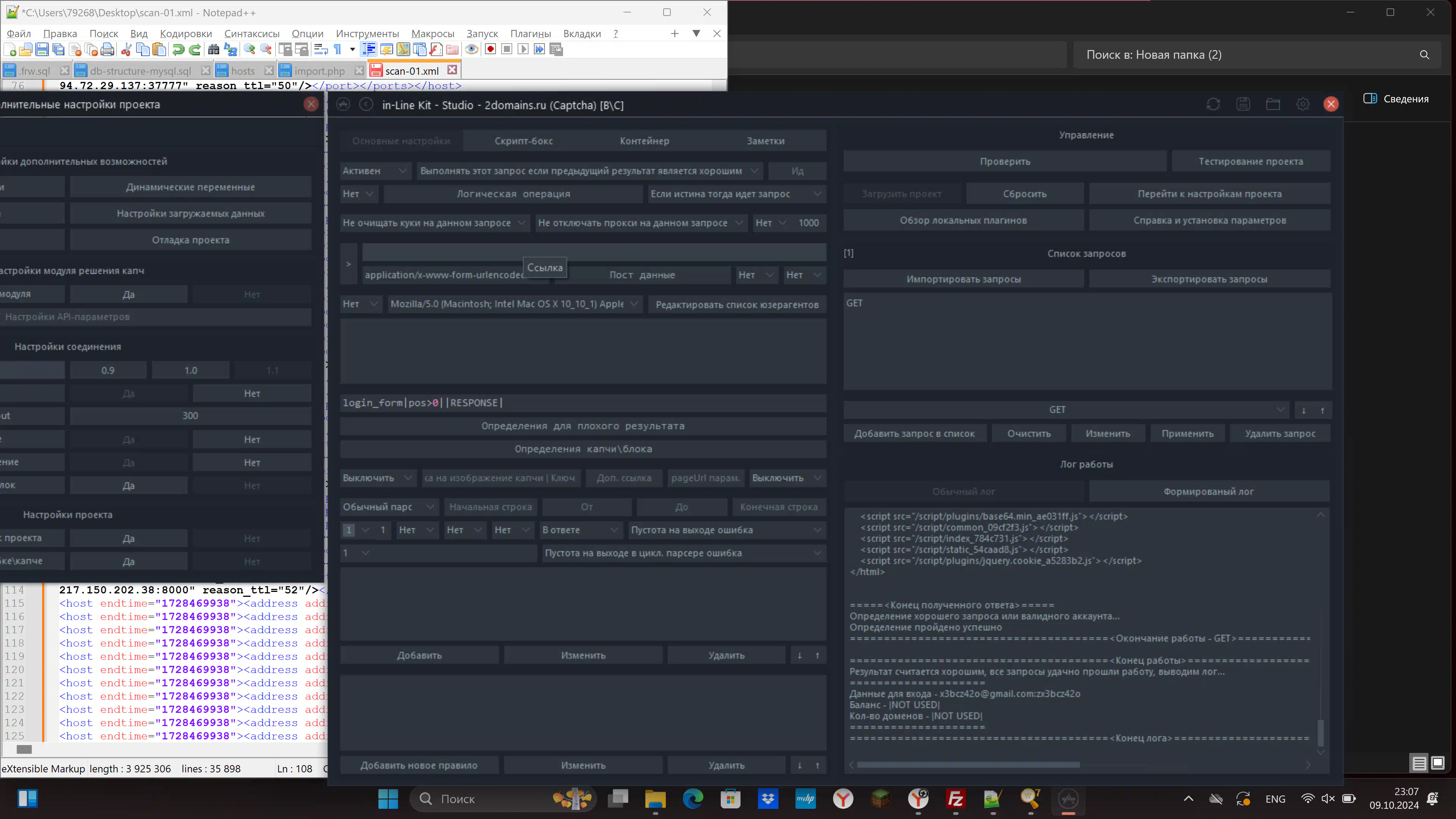The height and width of the screenshot is (819, 1456).
Task: Click Find binoculars icon in Notepad++
Action: [x=213, y=50]
